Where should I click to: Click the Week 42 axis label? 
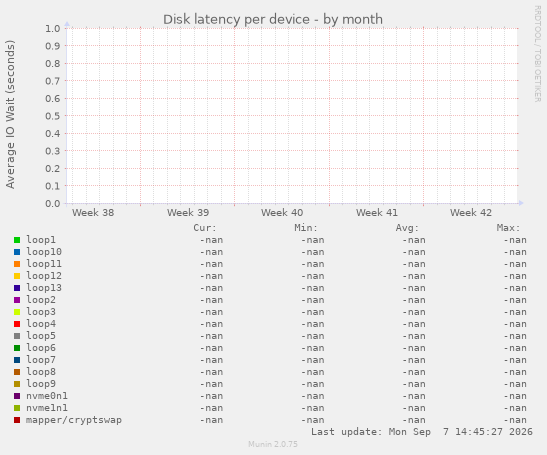tap(471, 212)
